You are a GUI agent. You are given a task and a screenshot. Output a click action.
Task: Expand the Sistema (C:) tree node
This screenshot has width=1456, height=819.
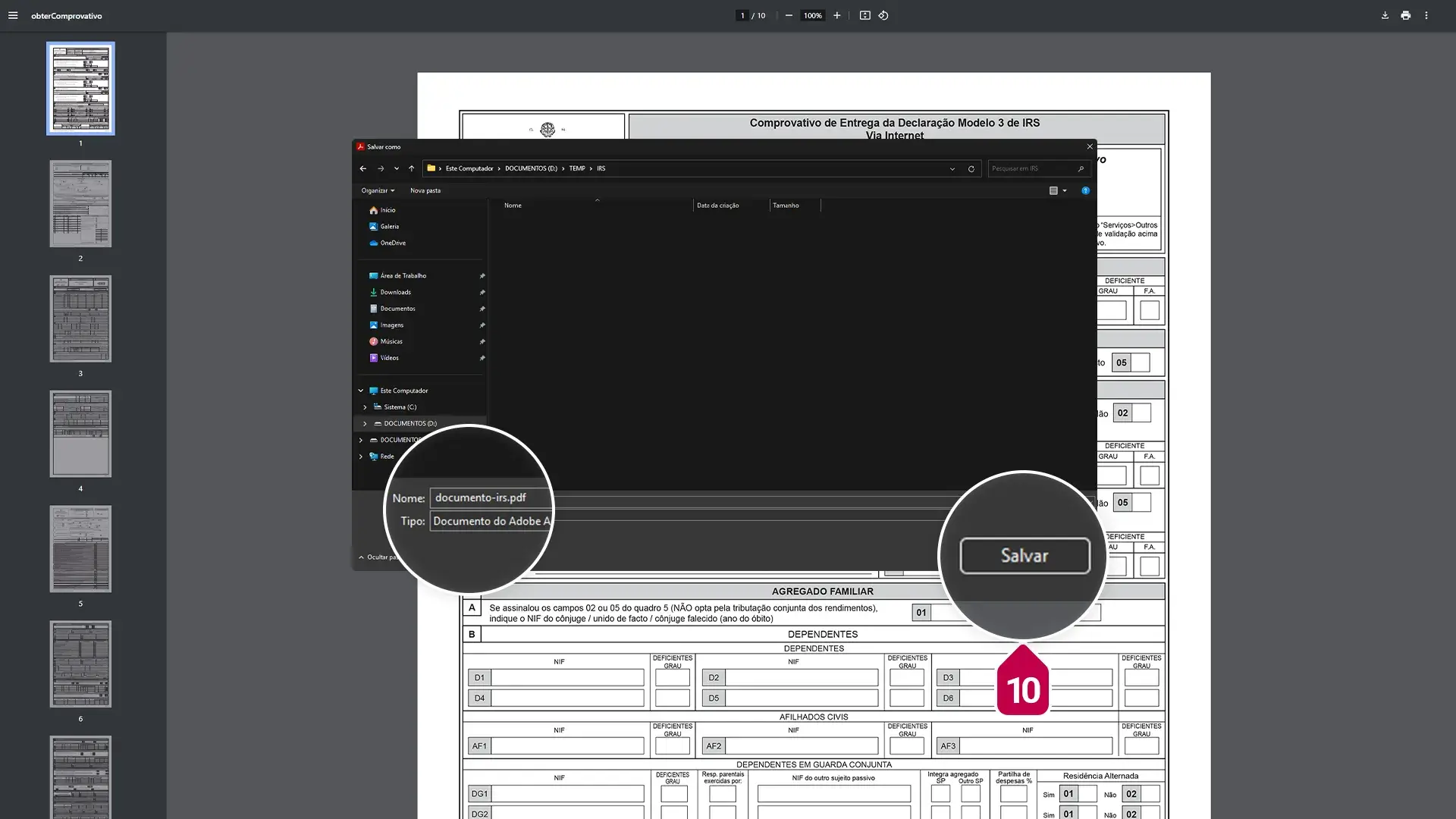[365, 407]
